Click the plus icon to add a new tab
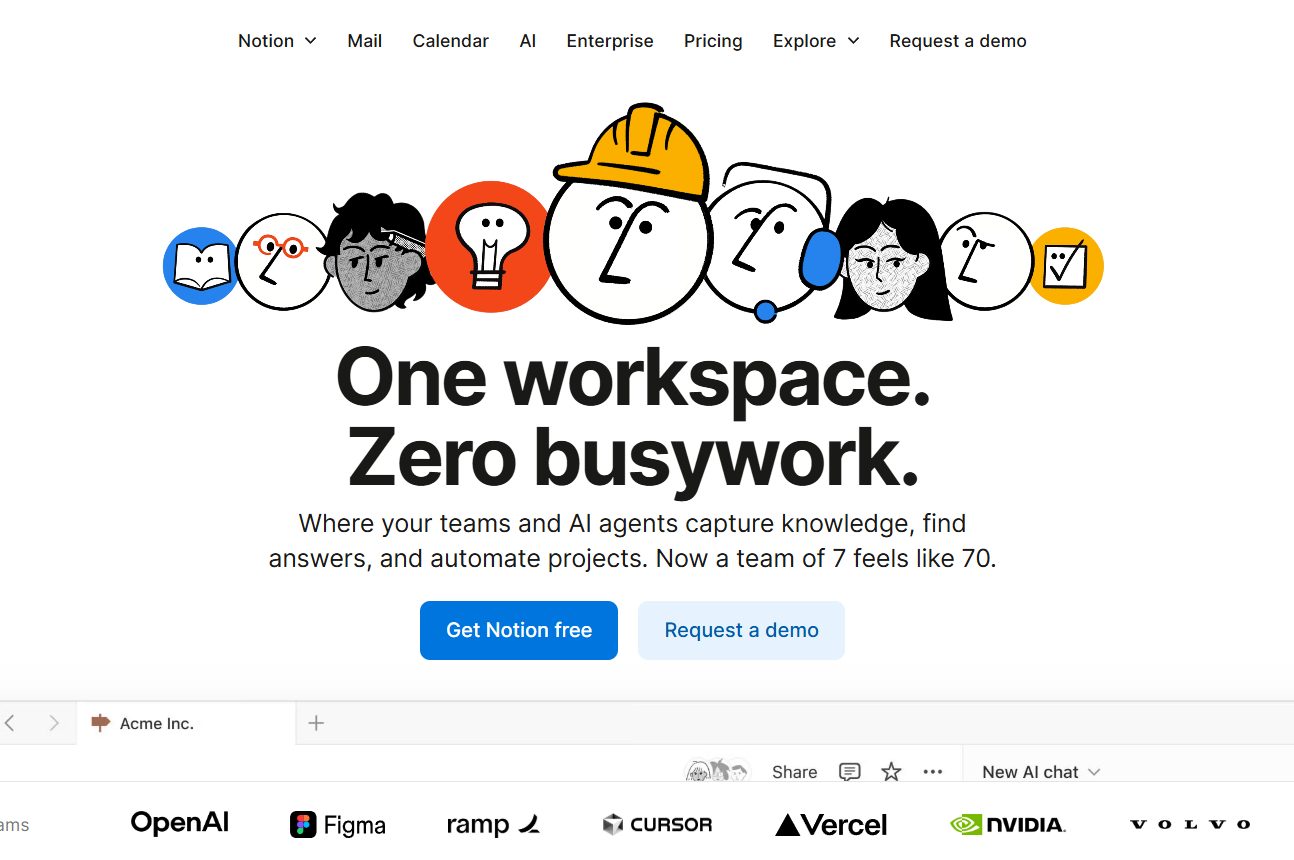 click(x=316, y=723)
